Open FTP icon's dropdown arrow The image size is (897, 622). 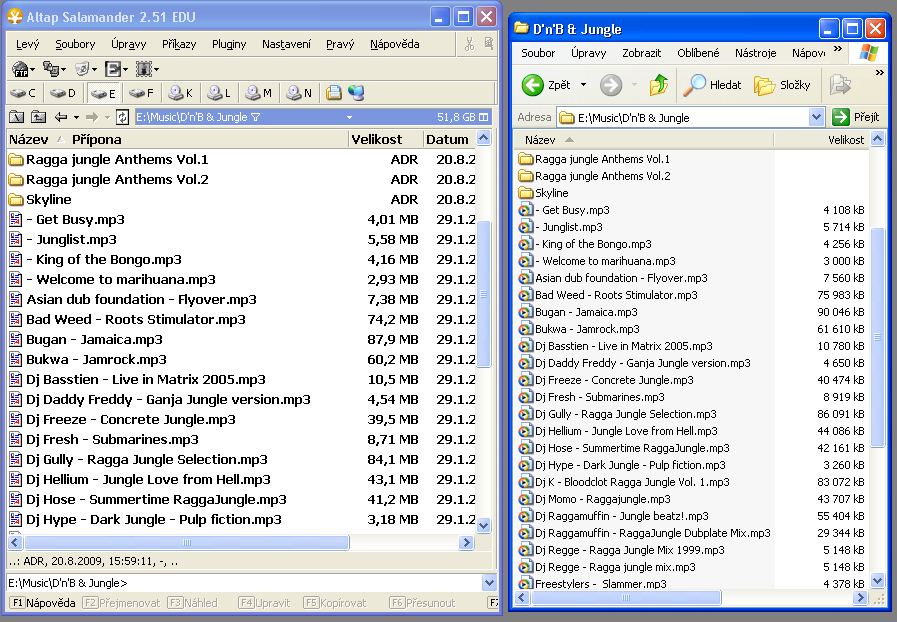33,70
